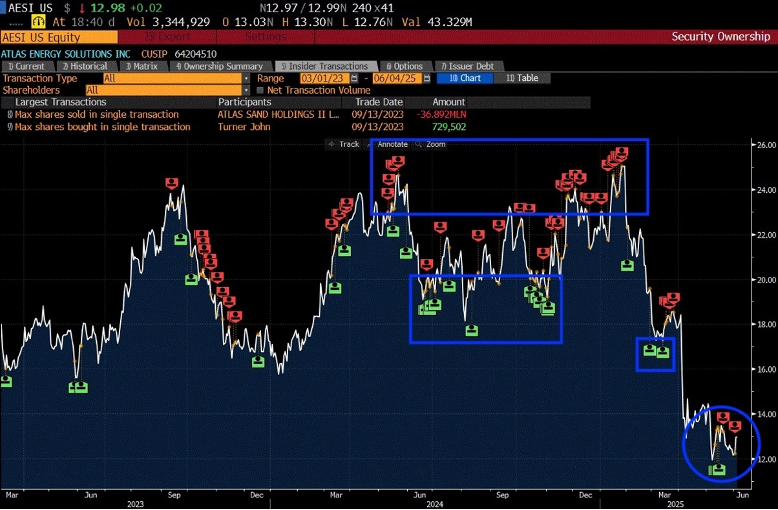Select the green buy marker at the December 2023 low
Screen dimensions: 778x510
258,361
